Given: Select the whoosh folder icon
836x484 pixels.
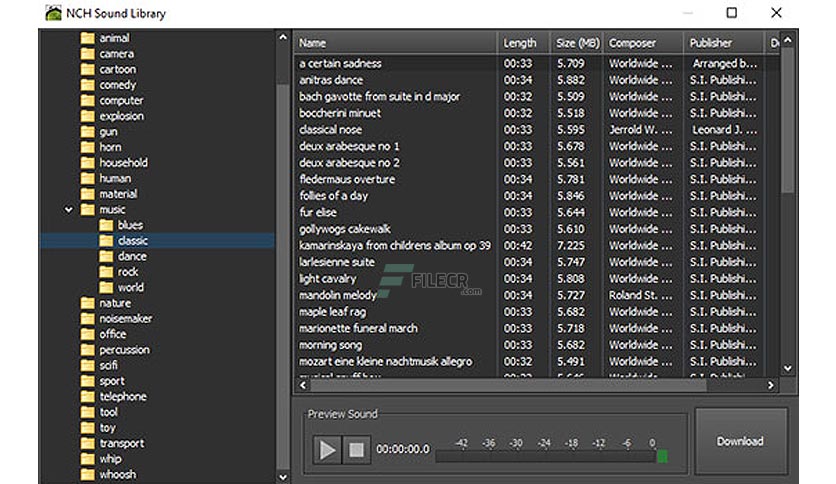Looking at the screenshot, I should pos(87,474).
